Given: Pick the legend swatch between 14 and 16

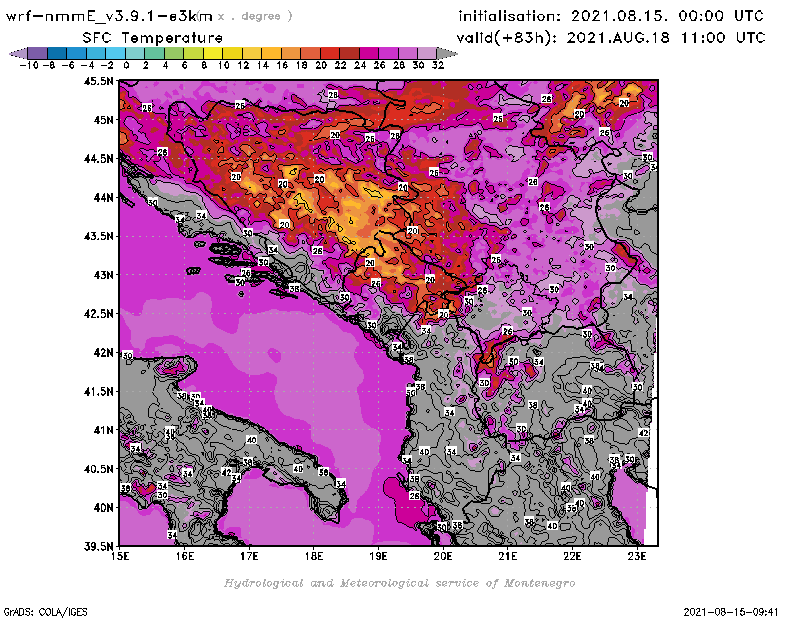Looking at the screenshot, I should click(271, 53).
